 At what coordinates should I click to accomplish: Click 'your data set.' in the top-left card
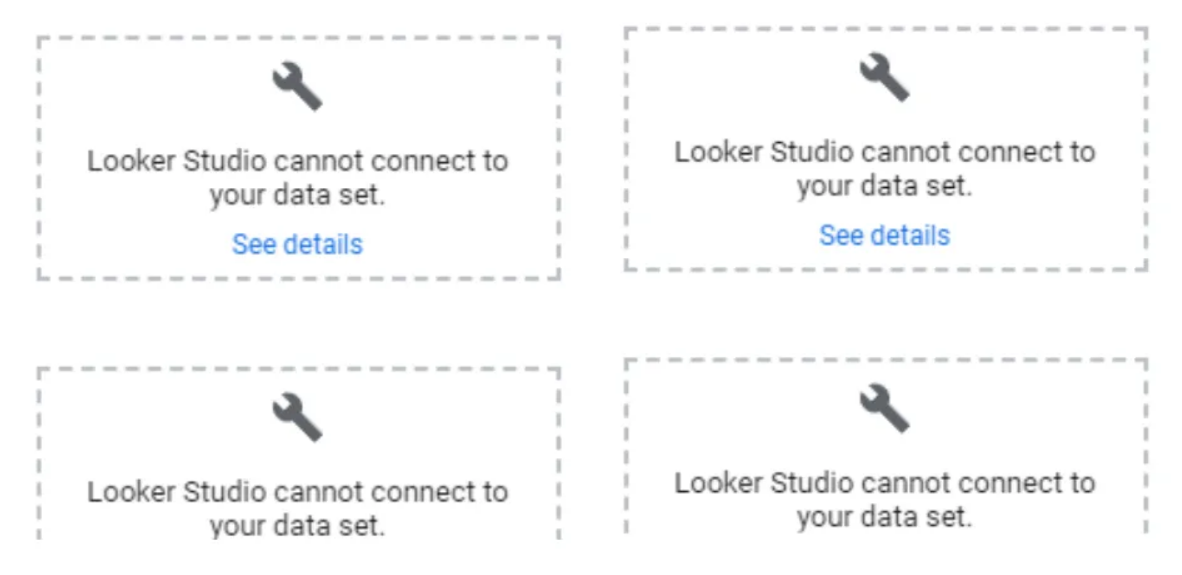pos(297,195)
